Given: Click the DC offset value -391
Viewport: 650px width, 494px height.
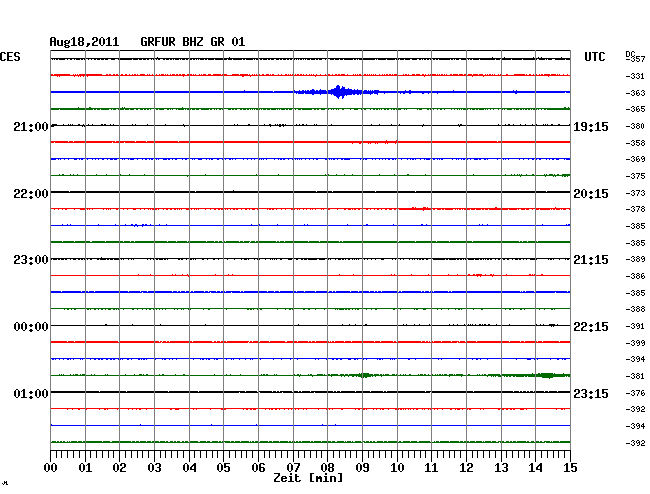Looking at the screenshot, I should coord(635,326).
